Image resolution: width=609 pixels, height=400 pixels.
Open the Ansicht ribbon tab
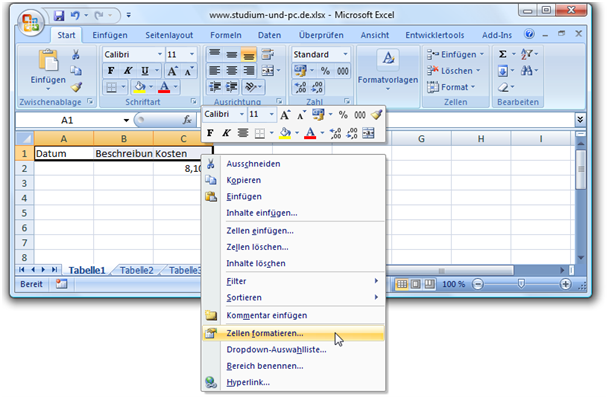(375, 35)
